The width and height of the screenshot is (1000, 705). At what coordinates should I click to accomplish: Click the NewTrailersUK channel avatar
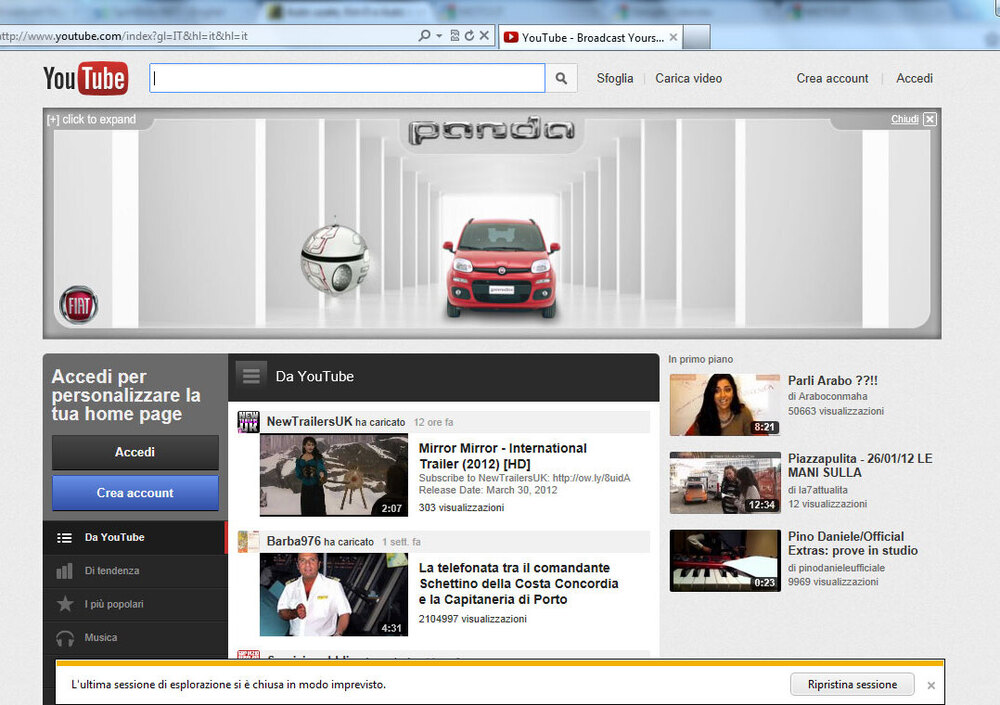tap(248, 422)
